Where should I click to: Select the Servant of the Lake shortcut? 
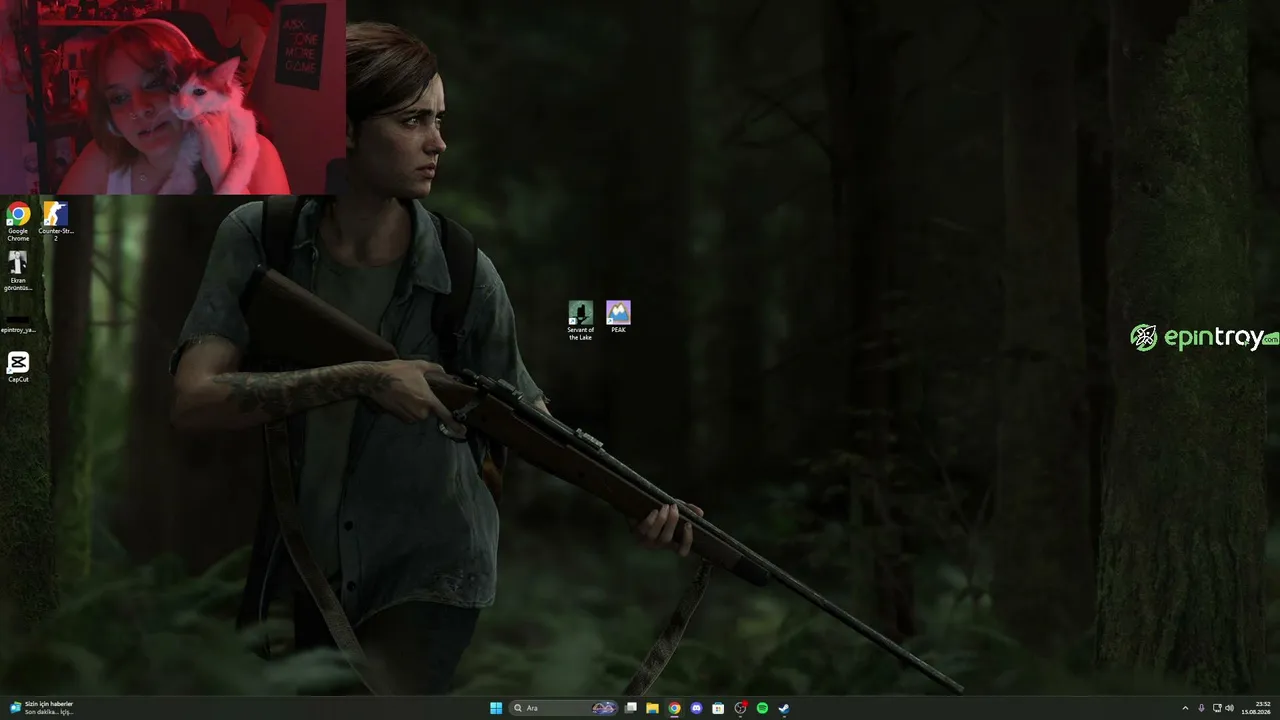pos(580,321)
